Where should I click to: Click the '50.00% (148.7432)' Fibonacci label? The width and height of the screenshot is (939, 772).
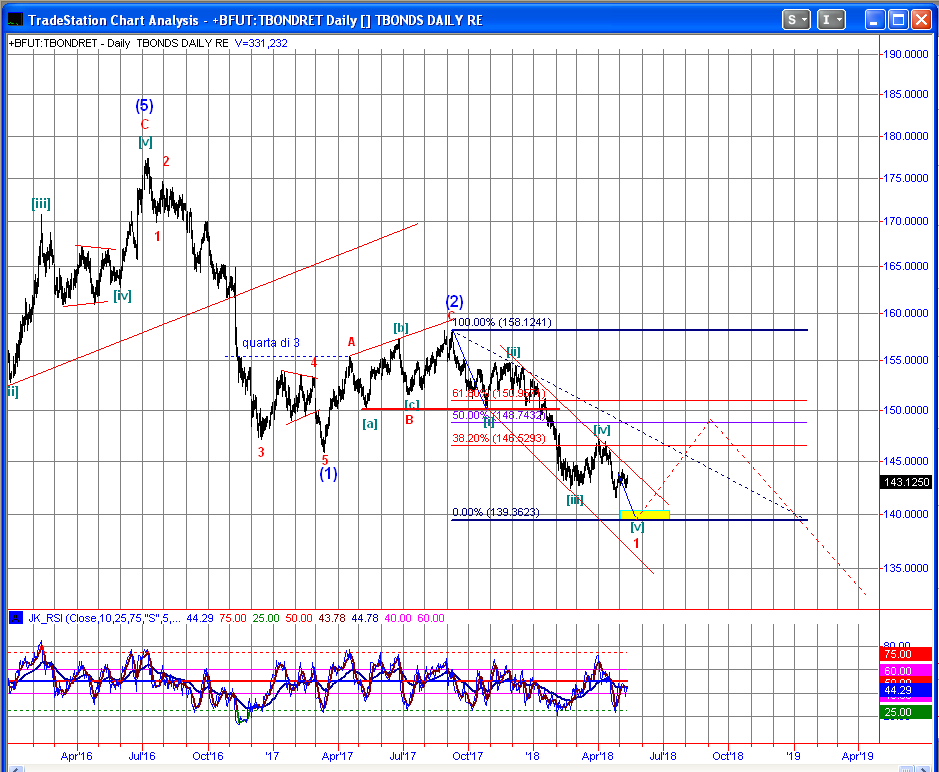[498, 415]
